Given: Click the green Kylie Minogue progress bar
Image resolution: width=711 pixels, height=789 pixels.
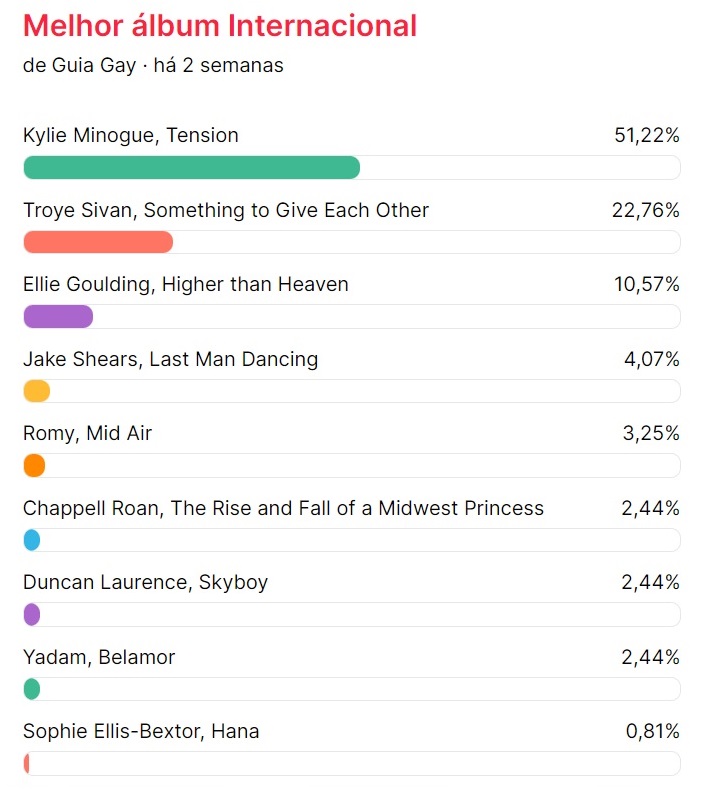Looking at the screenshot, I should [x=192, y=168].
